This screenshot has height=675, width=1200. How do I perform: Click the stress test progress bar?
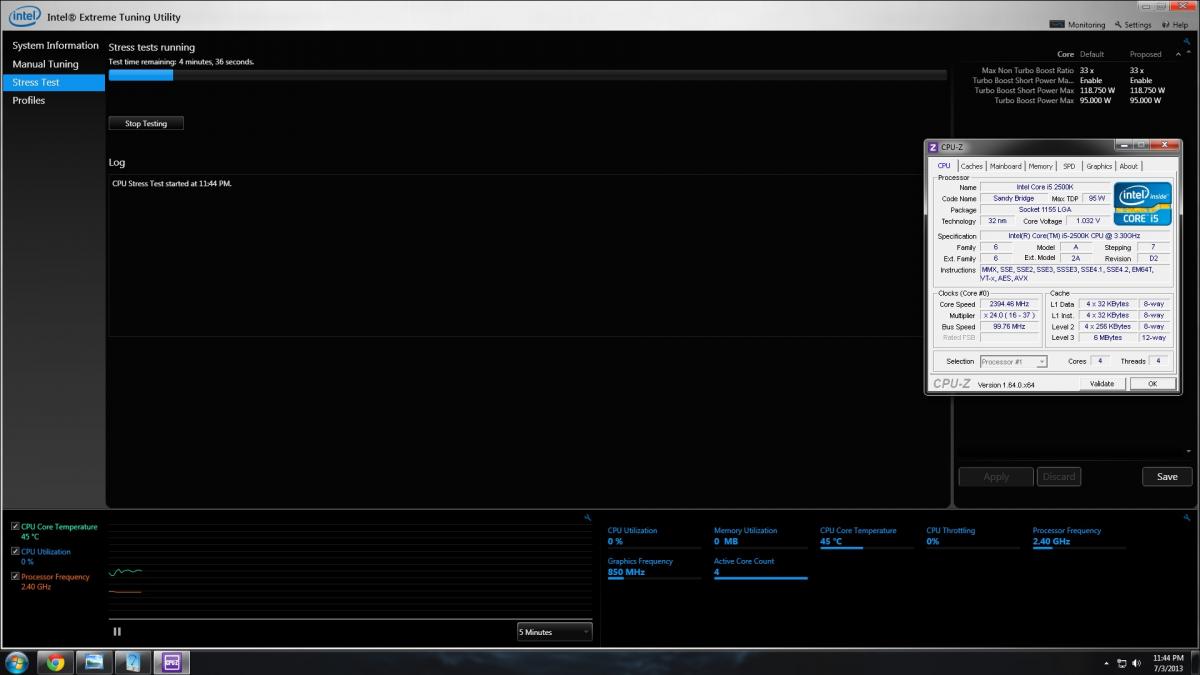click(527, 74)
